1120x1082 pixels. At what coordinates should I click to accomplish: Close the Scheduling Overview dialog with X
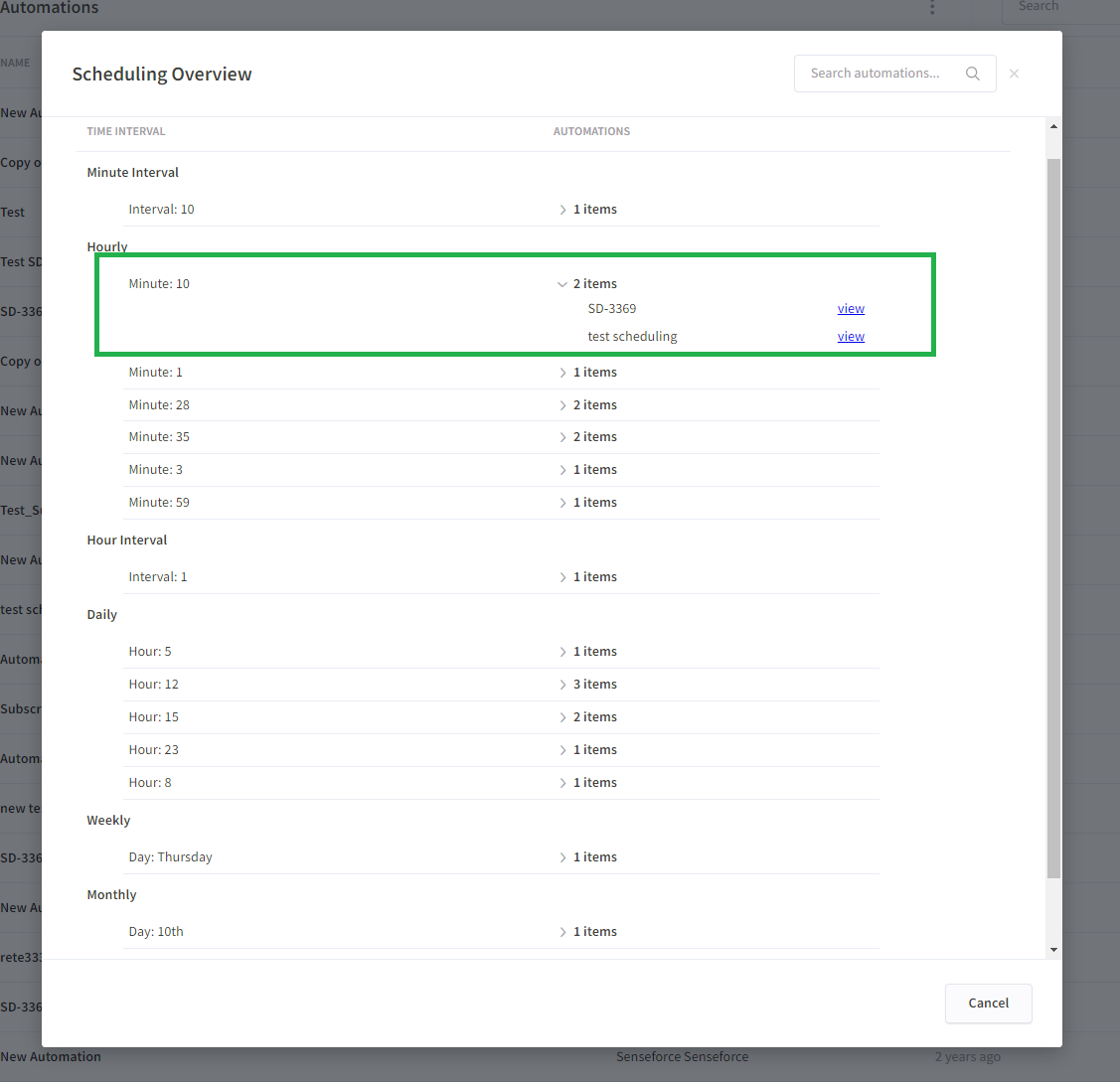coord(1014,74)
